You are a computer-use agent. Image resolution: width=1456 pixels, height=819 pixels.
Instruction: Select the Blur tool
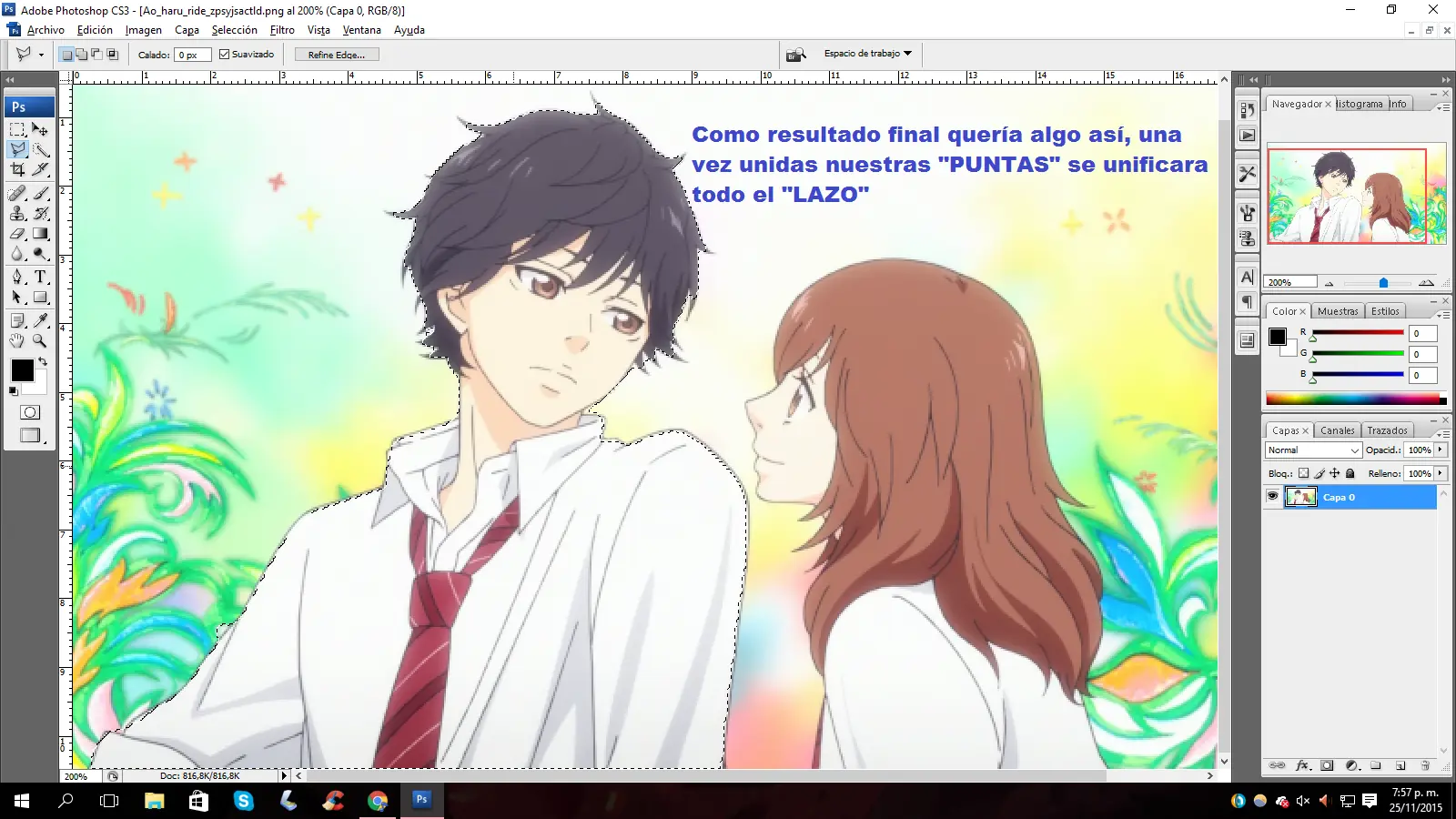(x=17, y=254)
